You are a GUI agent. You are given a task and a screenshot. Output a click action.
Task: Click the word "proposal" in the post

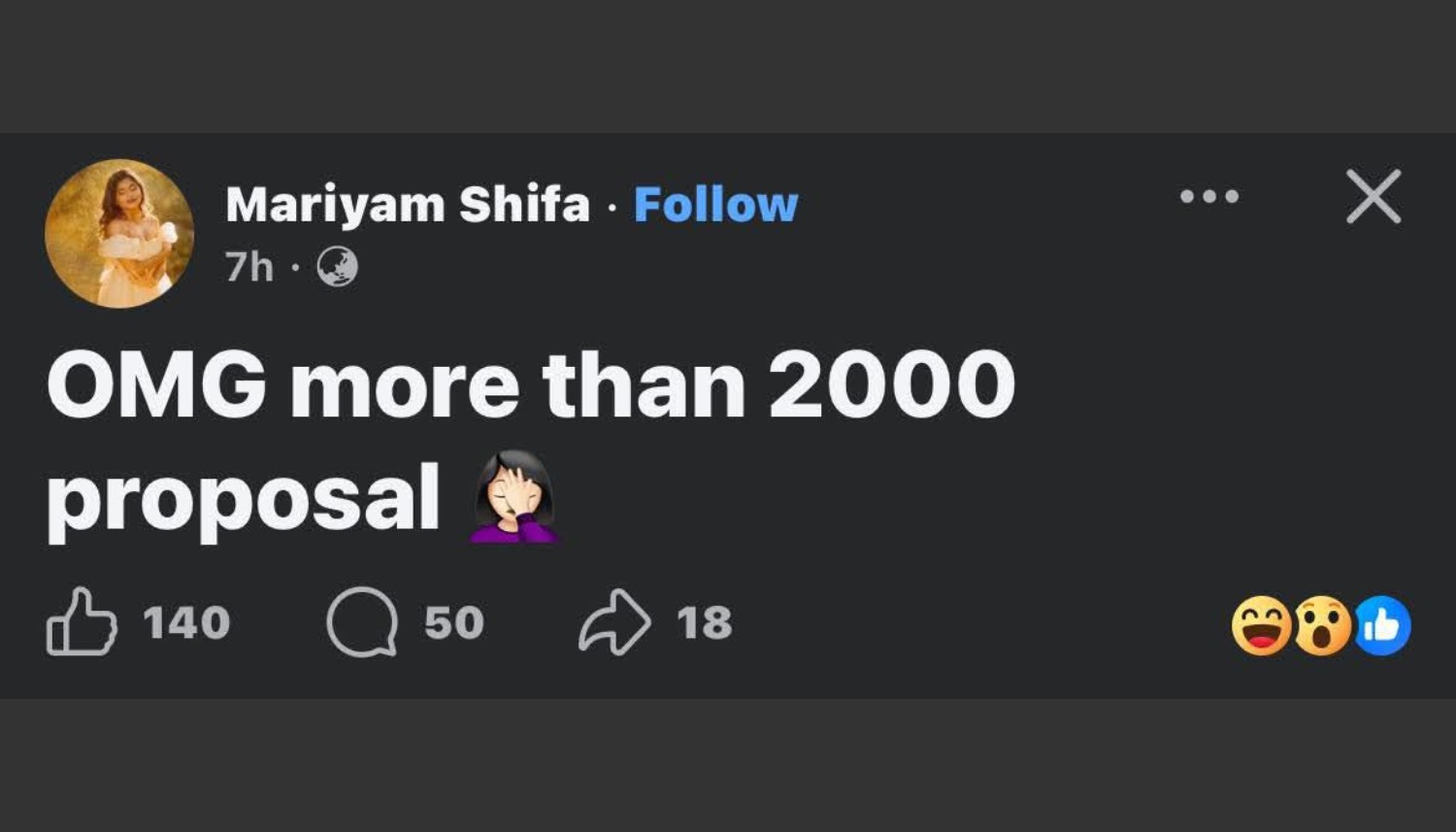244,499
